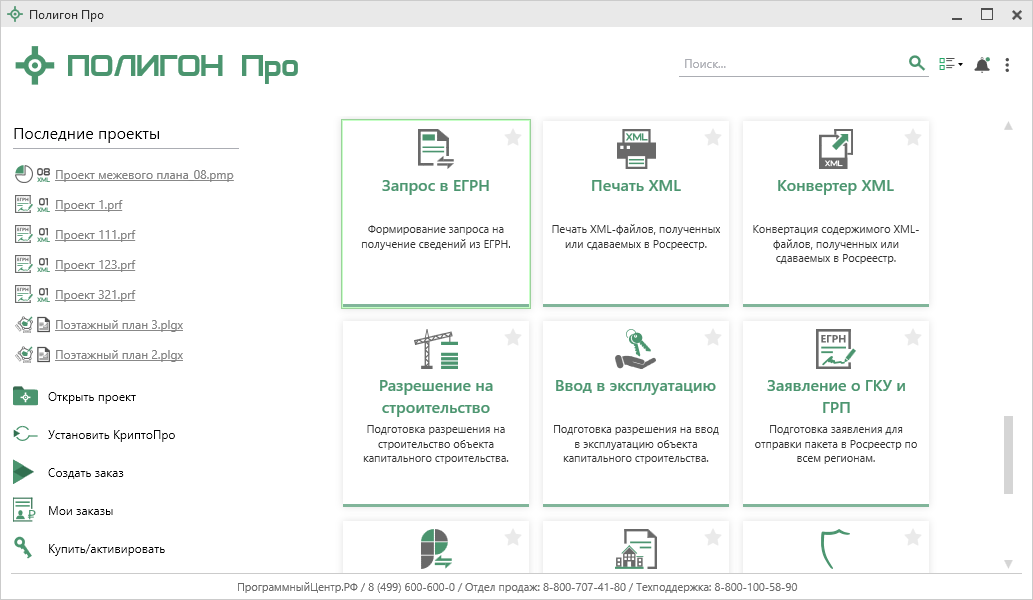Toggle favorite star on Печать XML

[x=713, y=138]
